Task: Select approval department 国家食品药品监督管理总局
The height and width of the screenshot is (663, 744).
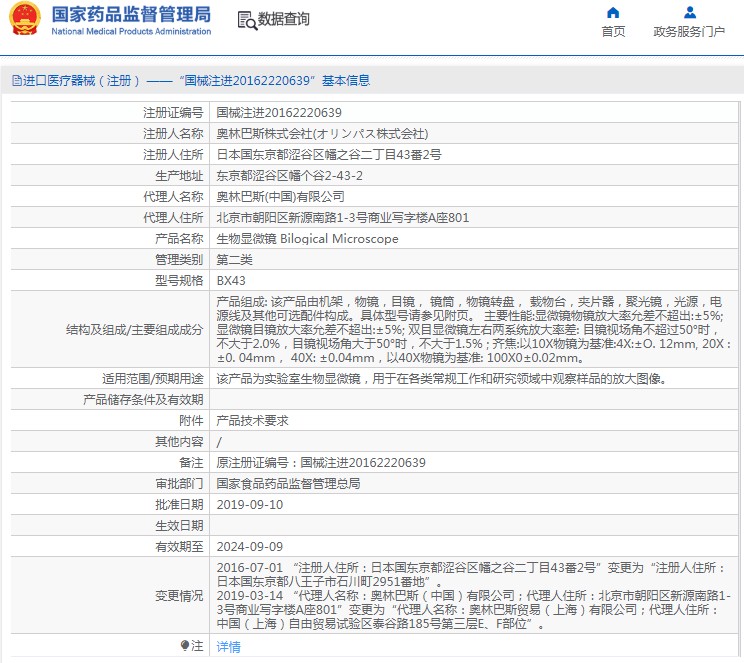Action: [x=288, y=484]
